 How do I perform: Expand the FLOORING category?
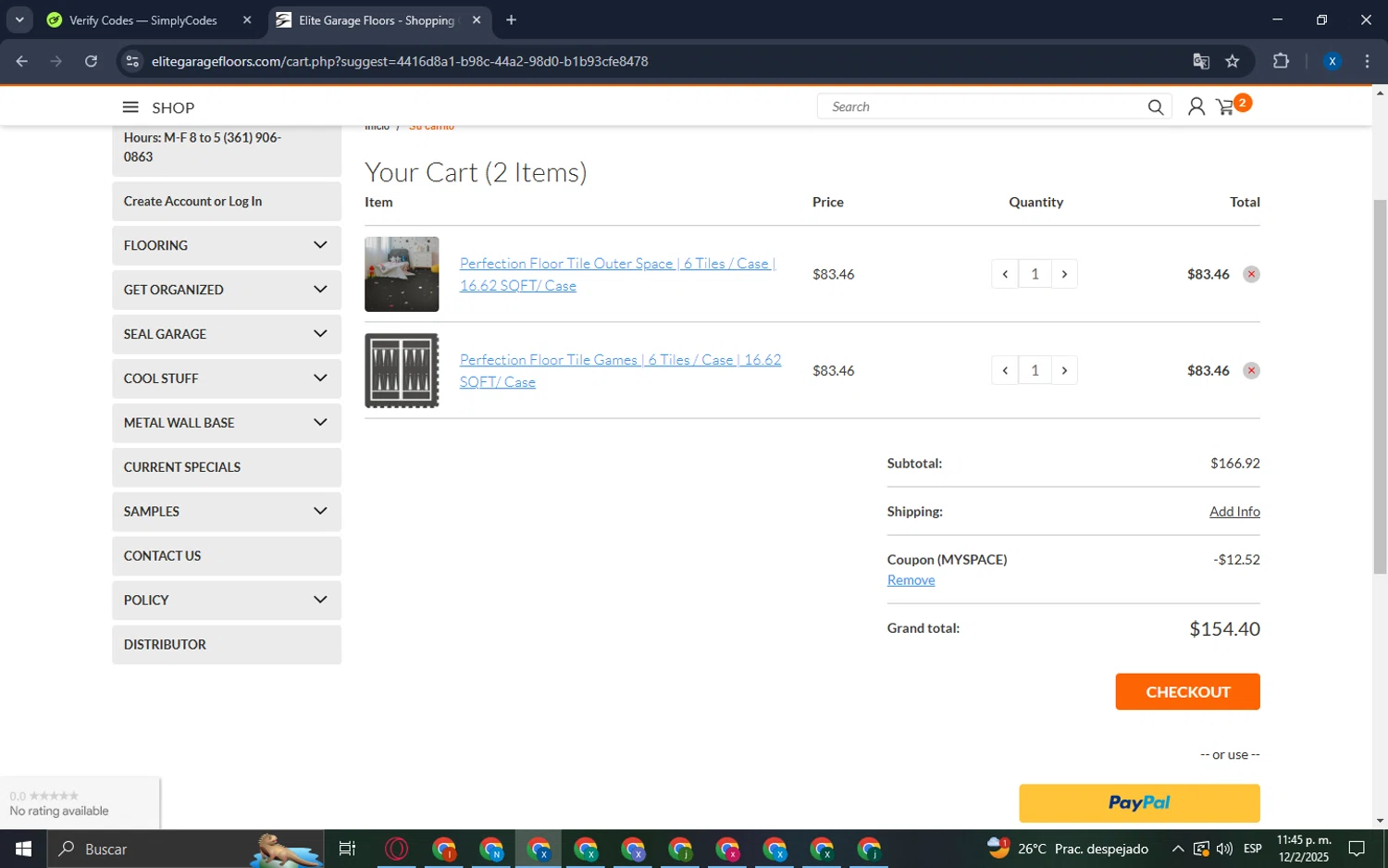tap(227, 245)
